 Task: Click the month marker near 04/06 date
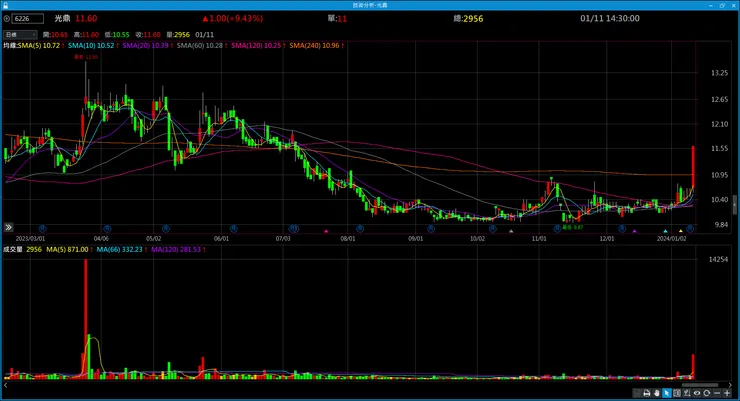[x=107, y=229]
